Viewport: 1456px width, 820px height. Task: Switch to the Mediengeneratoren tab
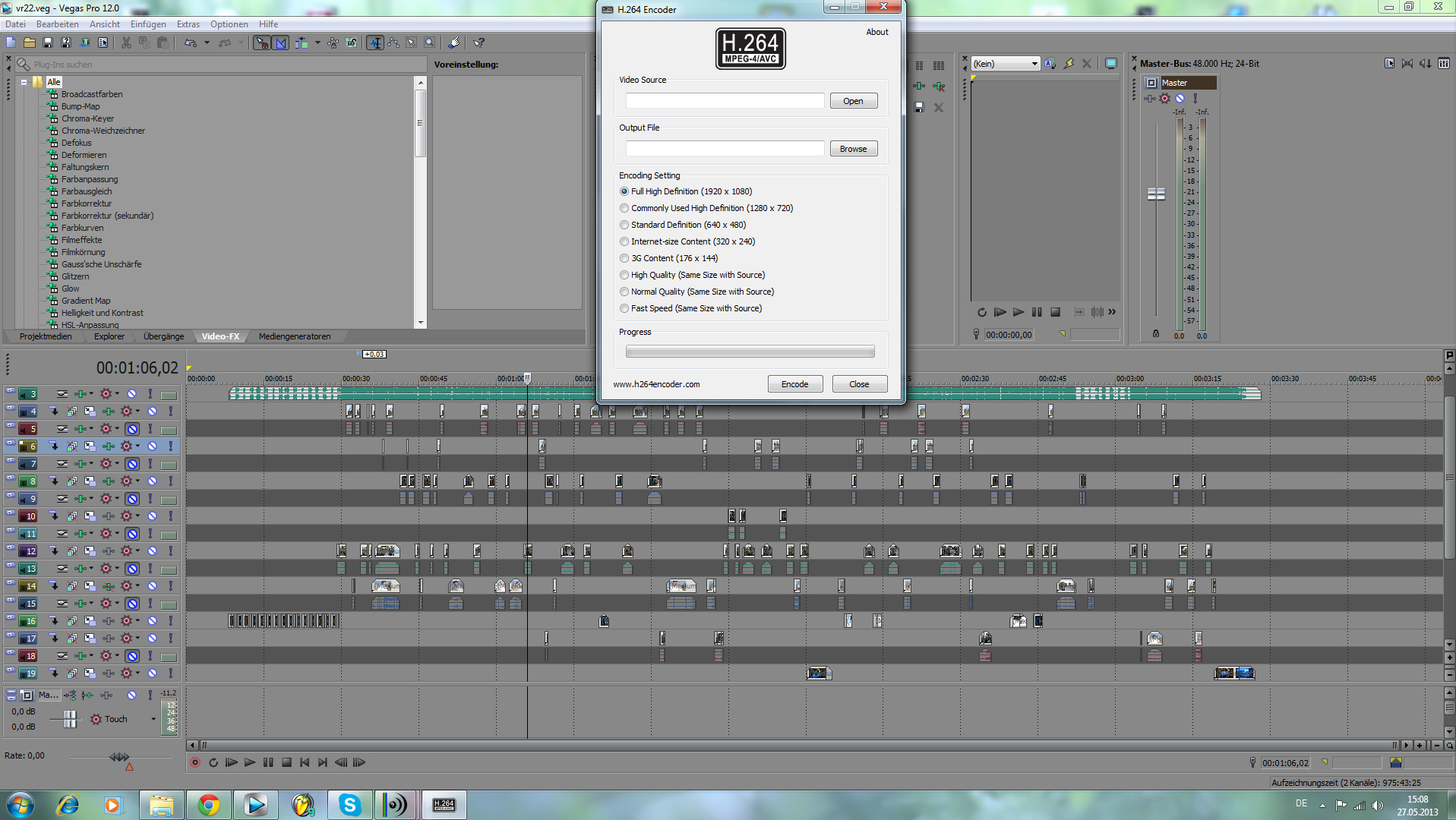[294, 336]
